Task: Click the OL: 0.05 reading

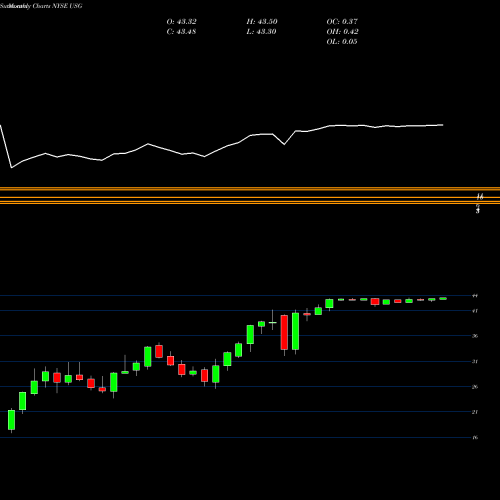Action: pos(342,42)
